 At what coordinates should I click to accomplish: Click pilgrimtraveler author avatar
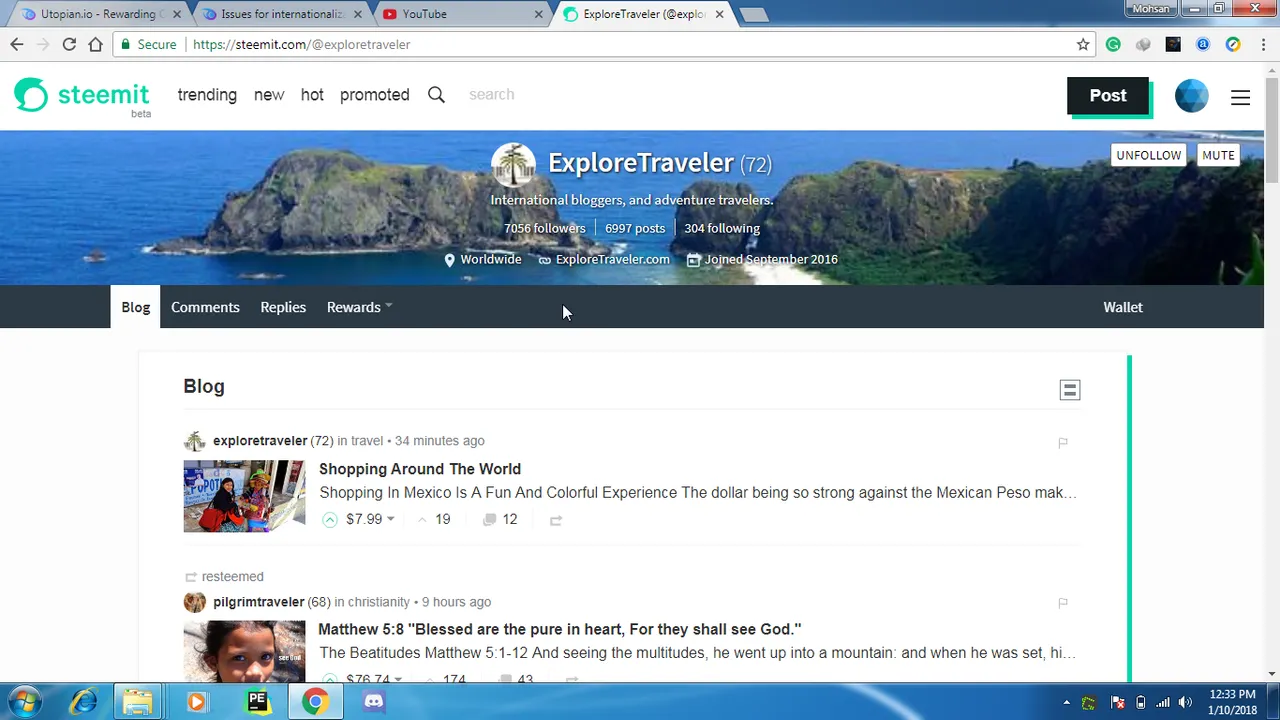195,602
